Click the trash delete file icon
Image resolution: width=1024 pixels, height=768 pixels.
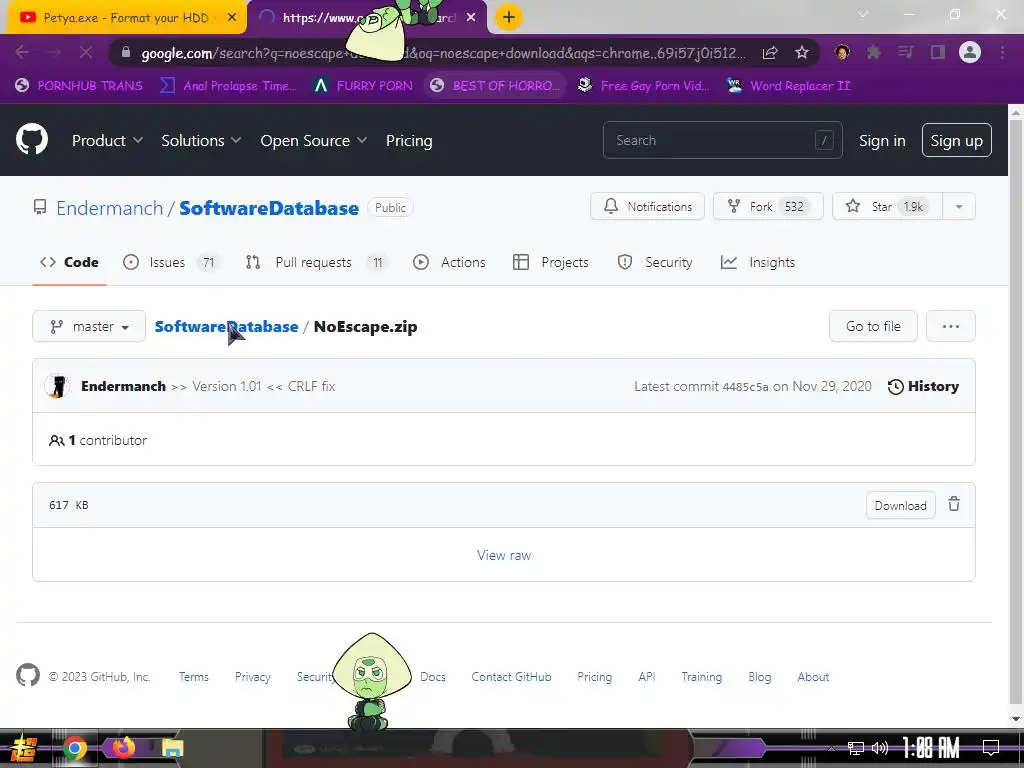(954, 504)
